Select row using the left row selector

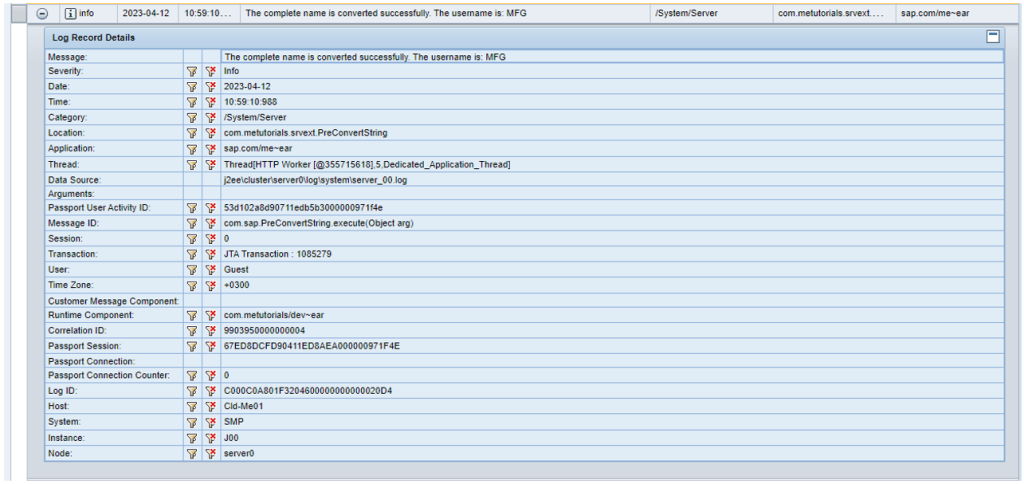(x=17, y=14)
